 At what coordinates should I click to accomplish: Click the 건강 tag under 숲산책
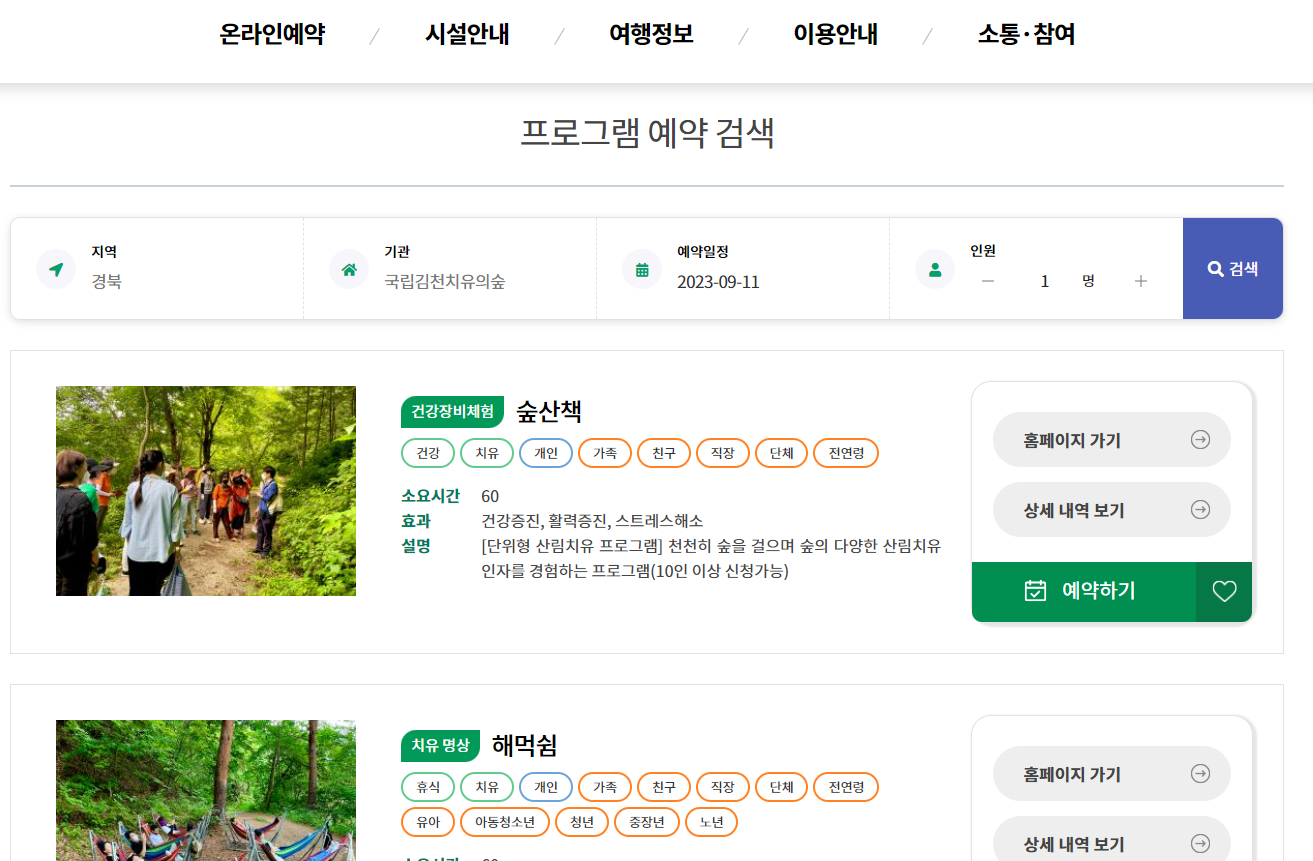[428, 453]
